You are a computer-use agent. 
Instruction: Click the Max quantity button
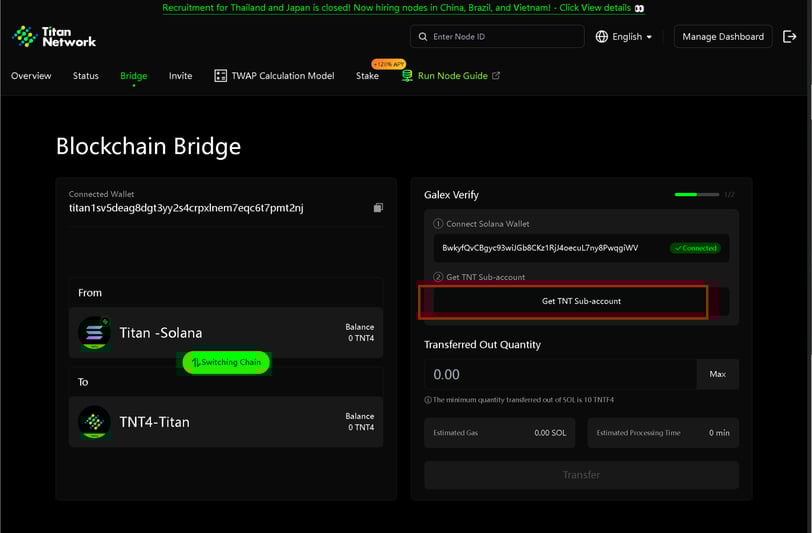pyautogui.click(x=717, y=374)
